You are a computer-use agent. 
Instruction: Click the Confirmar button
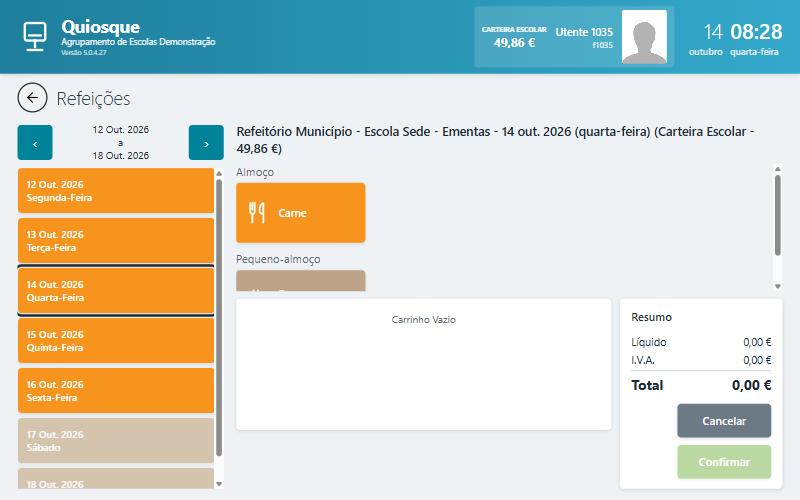(x=724, y=462)
